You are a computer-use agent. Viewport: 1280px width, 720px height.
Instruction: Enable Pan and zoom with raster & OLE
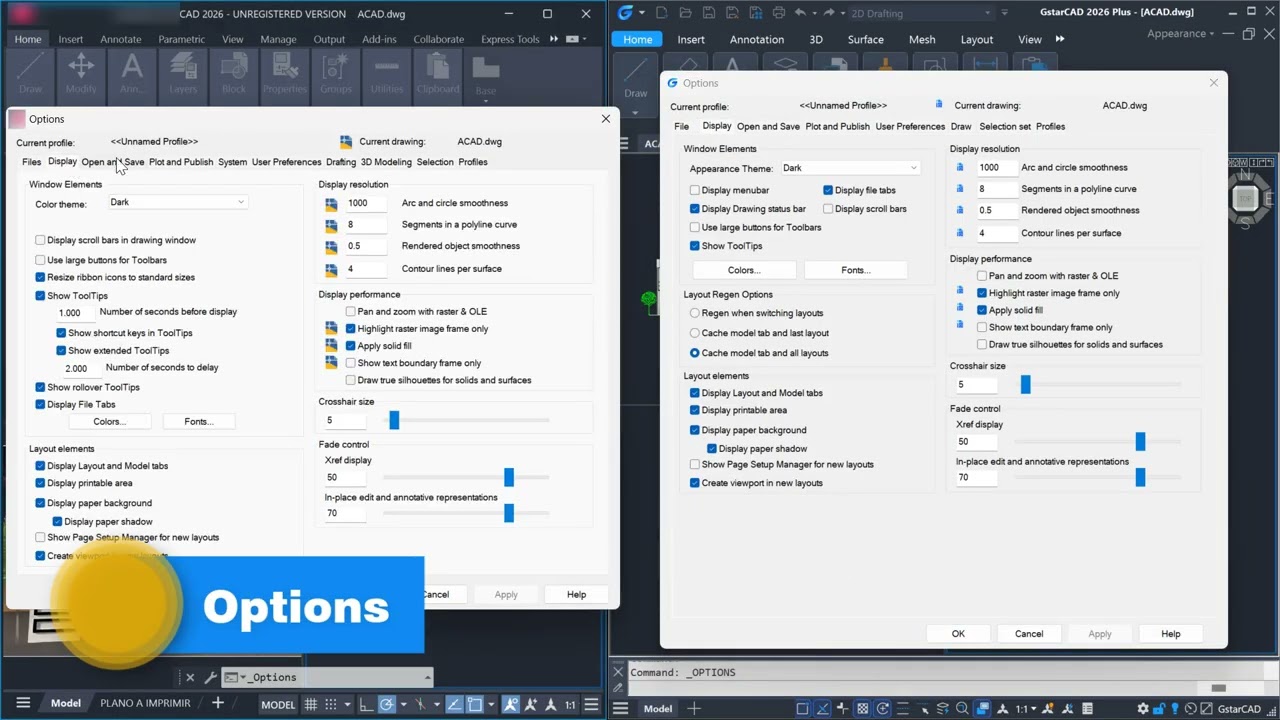tap(350, 311)
